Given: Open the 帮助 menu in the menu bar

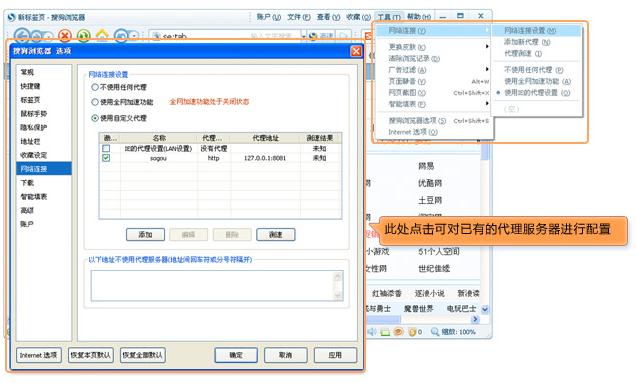Looking at the screenshot, I should point(419,17).
